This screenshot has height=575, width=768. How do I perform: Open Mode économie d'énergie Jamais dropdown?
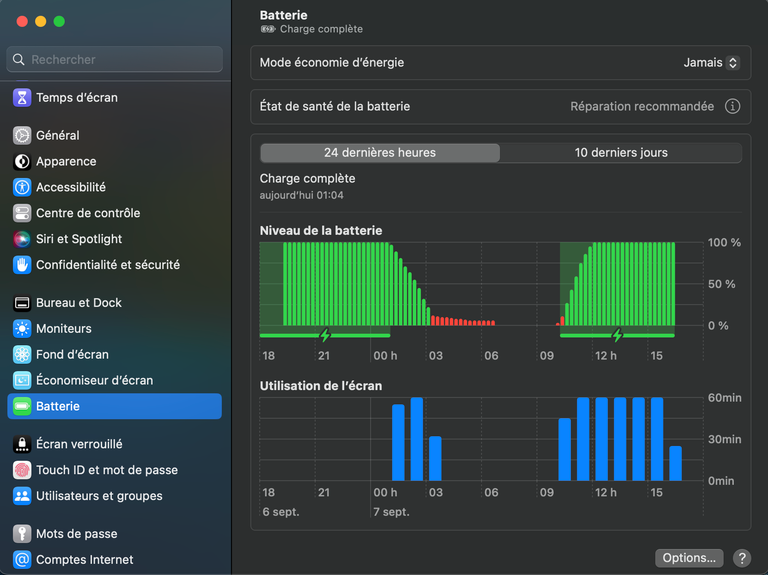click(711, 63)
